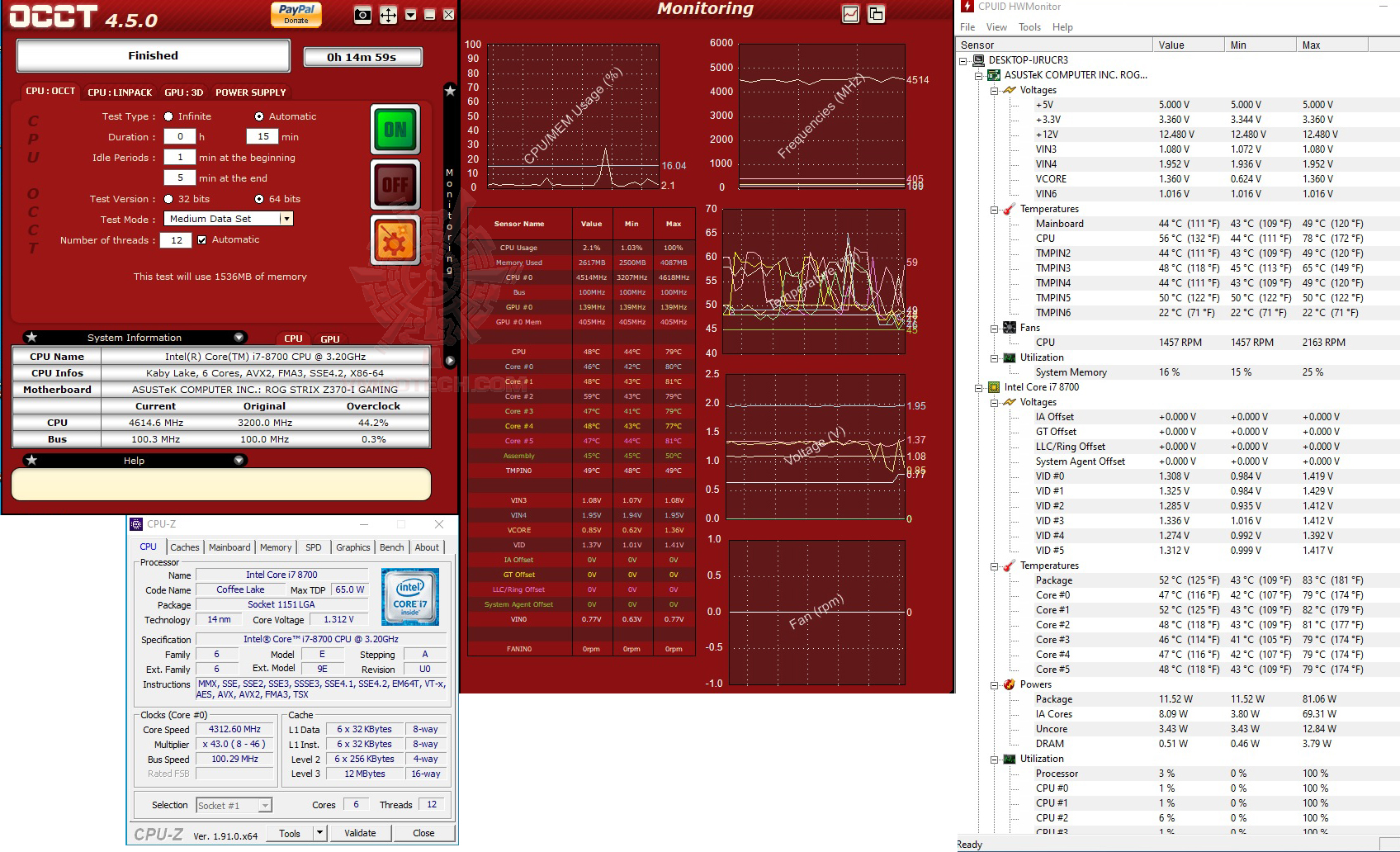Switch to the GPU:3D tab
This screenshot has width=1400, height=852.
(183, 92)
